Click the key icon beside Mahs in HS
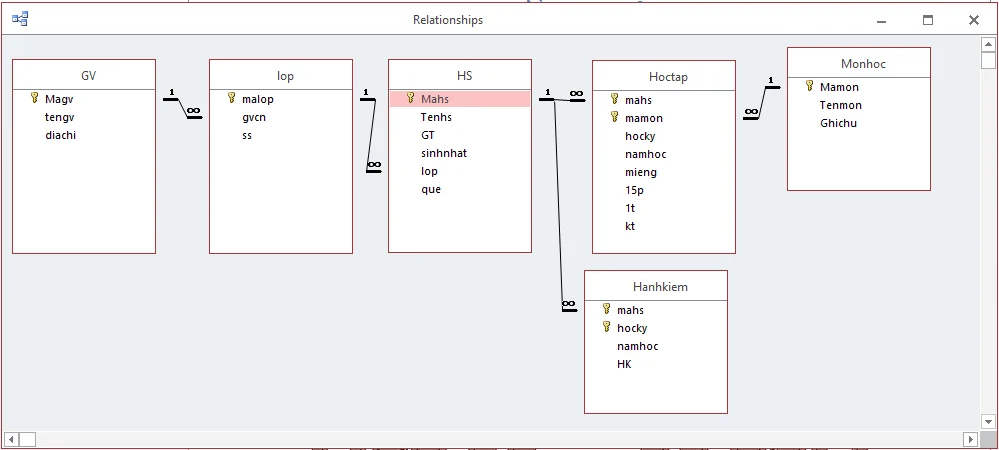The image size is (999, 450). coord(410,99)
